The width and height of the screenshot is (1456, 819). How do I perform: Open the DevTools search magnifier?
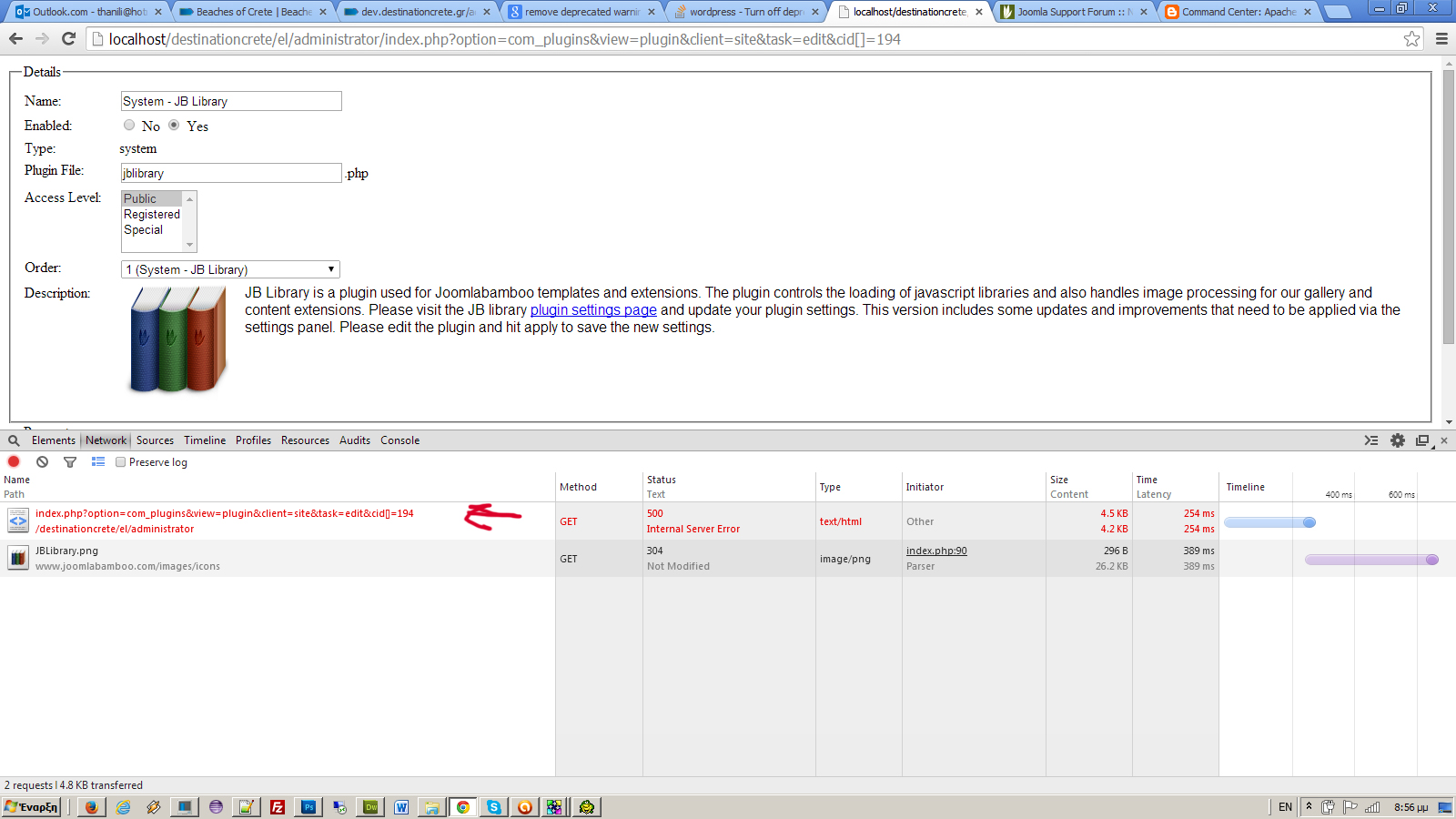[x=14, y=440]
